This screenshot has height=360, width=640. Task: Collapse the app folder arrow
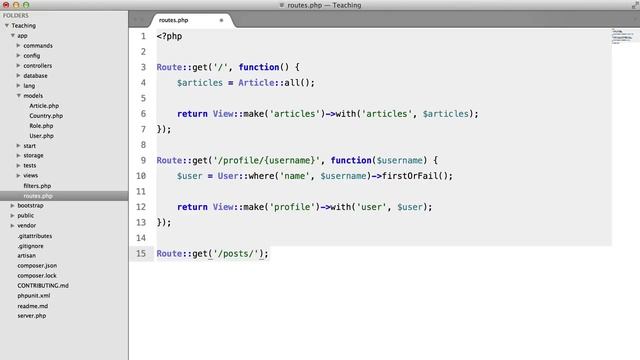13,36
